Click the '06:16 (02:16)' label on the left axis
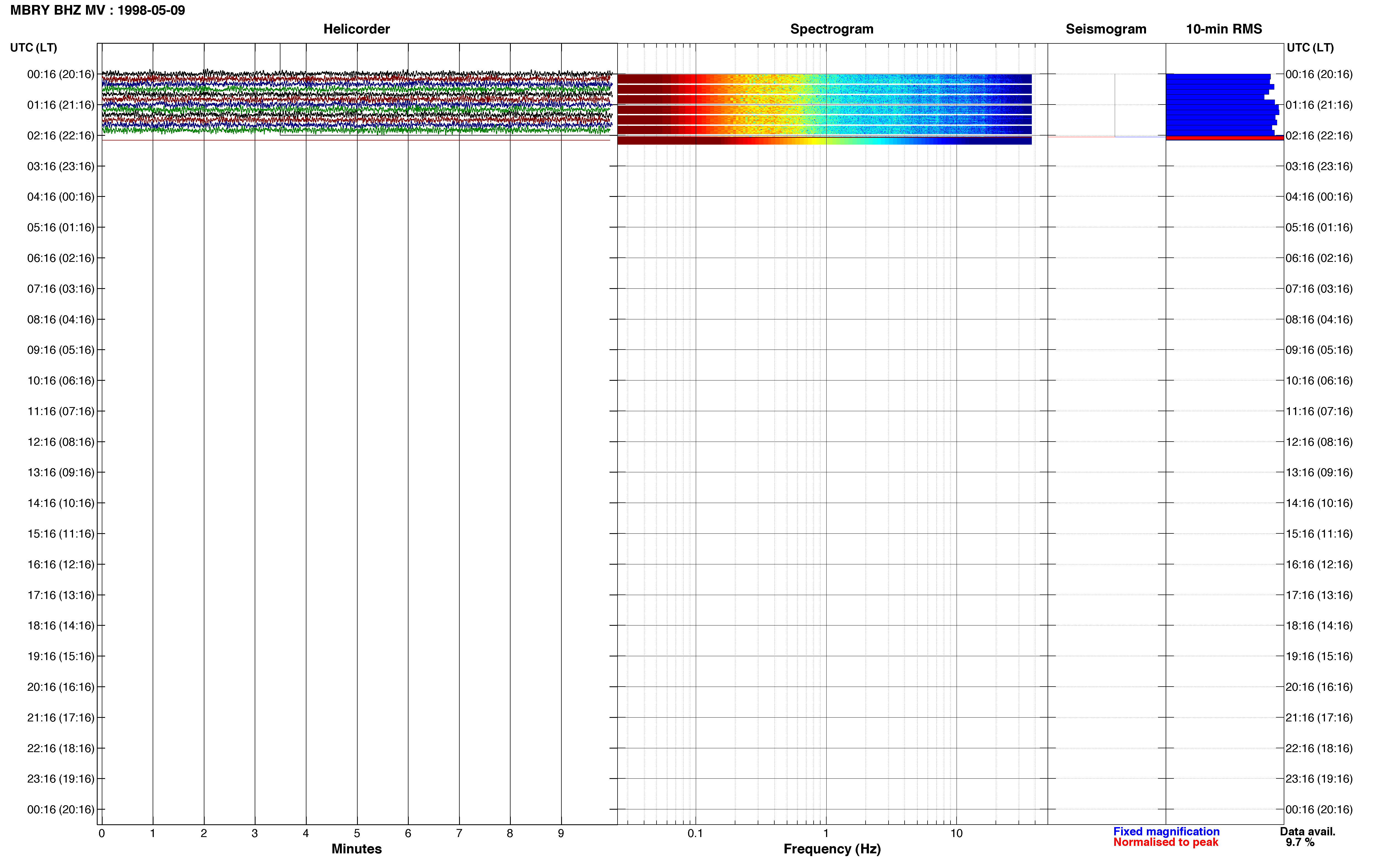The image size is (1388, 868). coord(61,258)
